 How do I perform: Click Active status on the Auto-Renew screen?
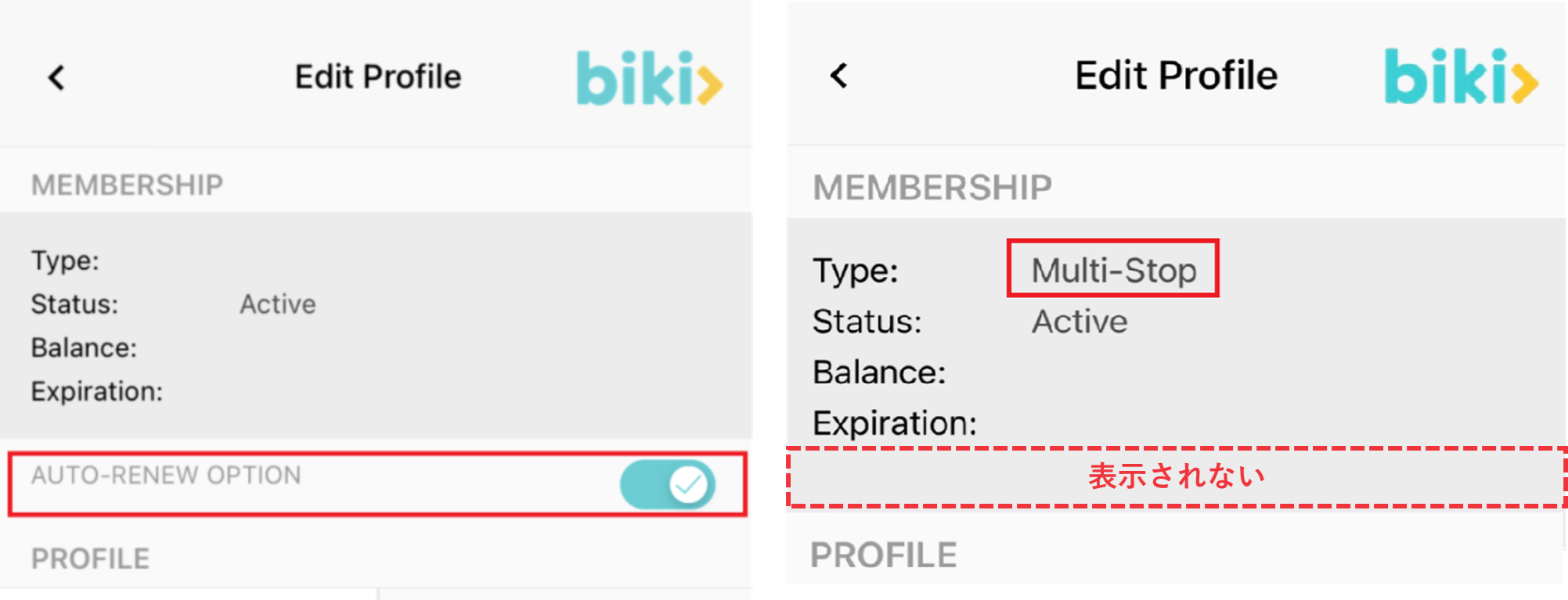tap(278, 304)
